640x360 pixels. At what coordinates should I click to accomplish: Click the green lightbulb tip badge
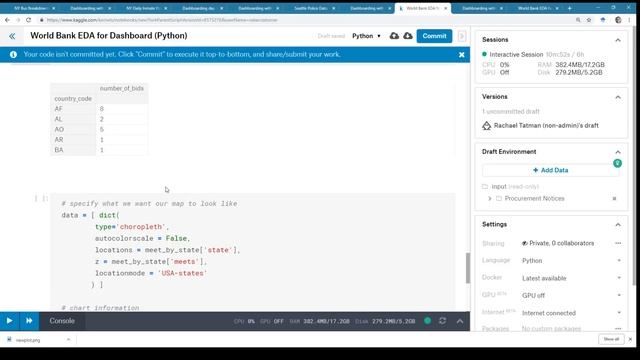[617, 163]
